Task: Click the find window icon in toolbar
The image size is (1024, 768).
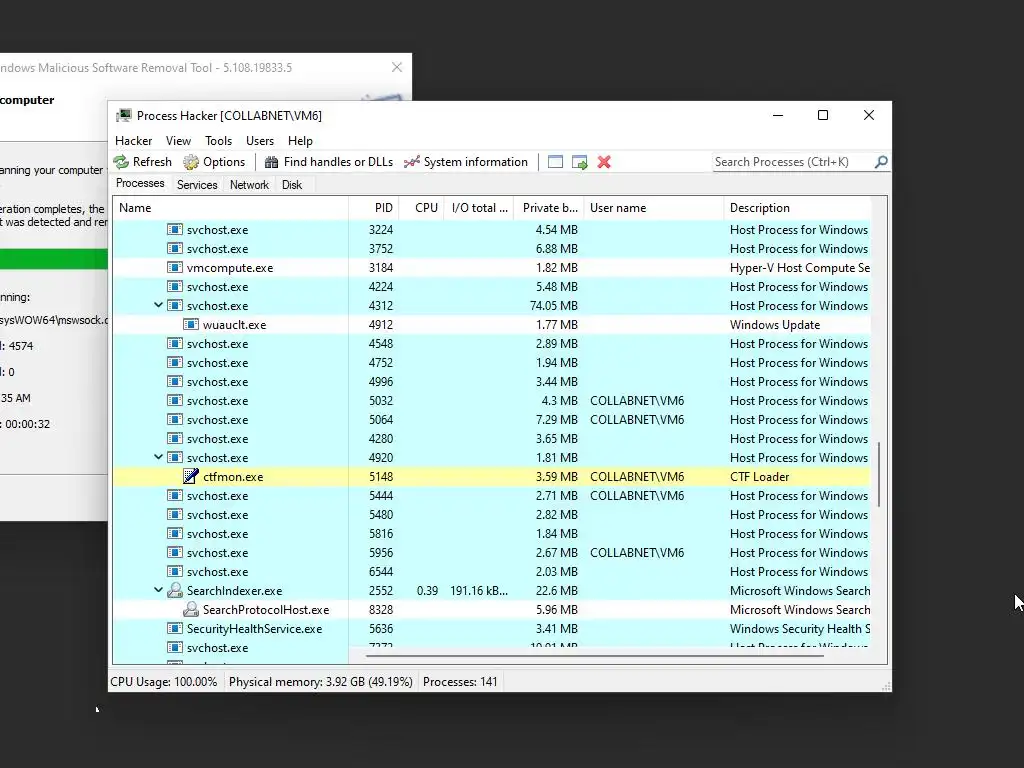Action: pos(555,162)
